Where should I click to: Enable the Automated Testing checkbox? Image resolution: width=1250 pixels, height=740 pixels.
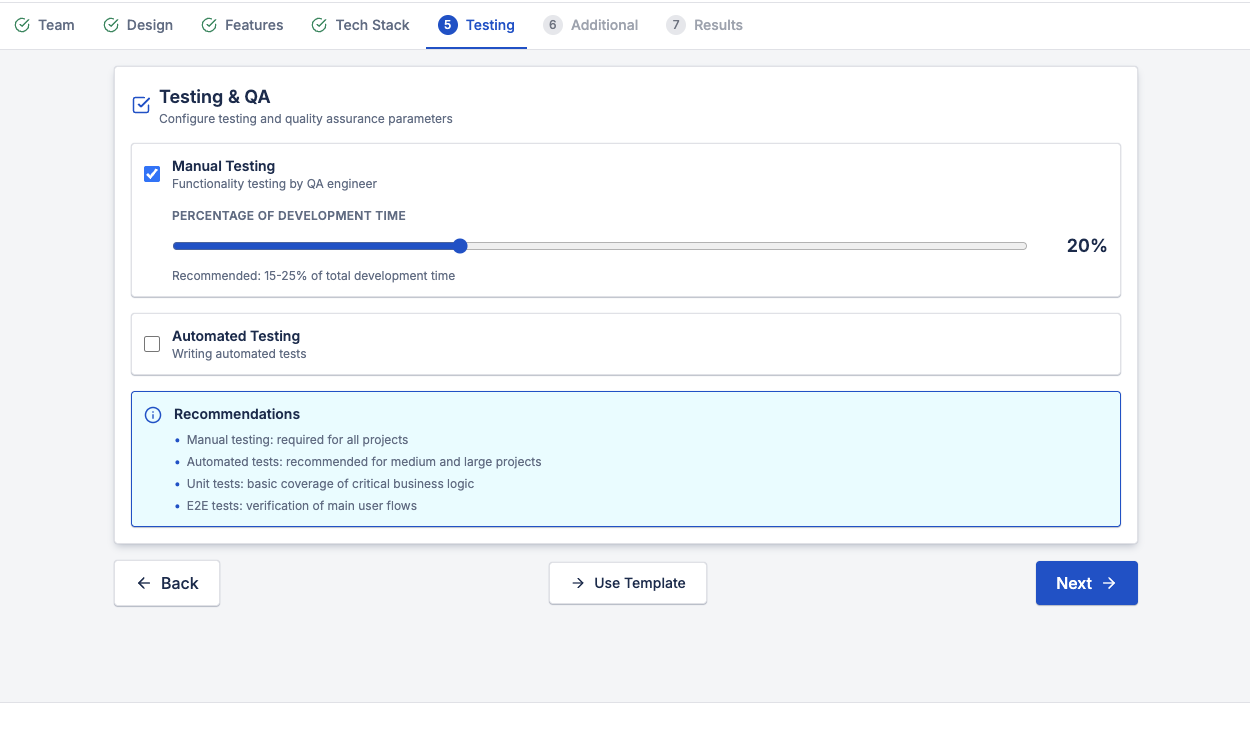[152, 343]
